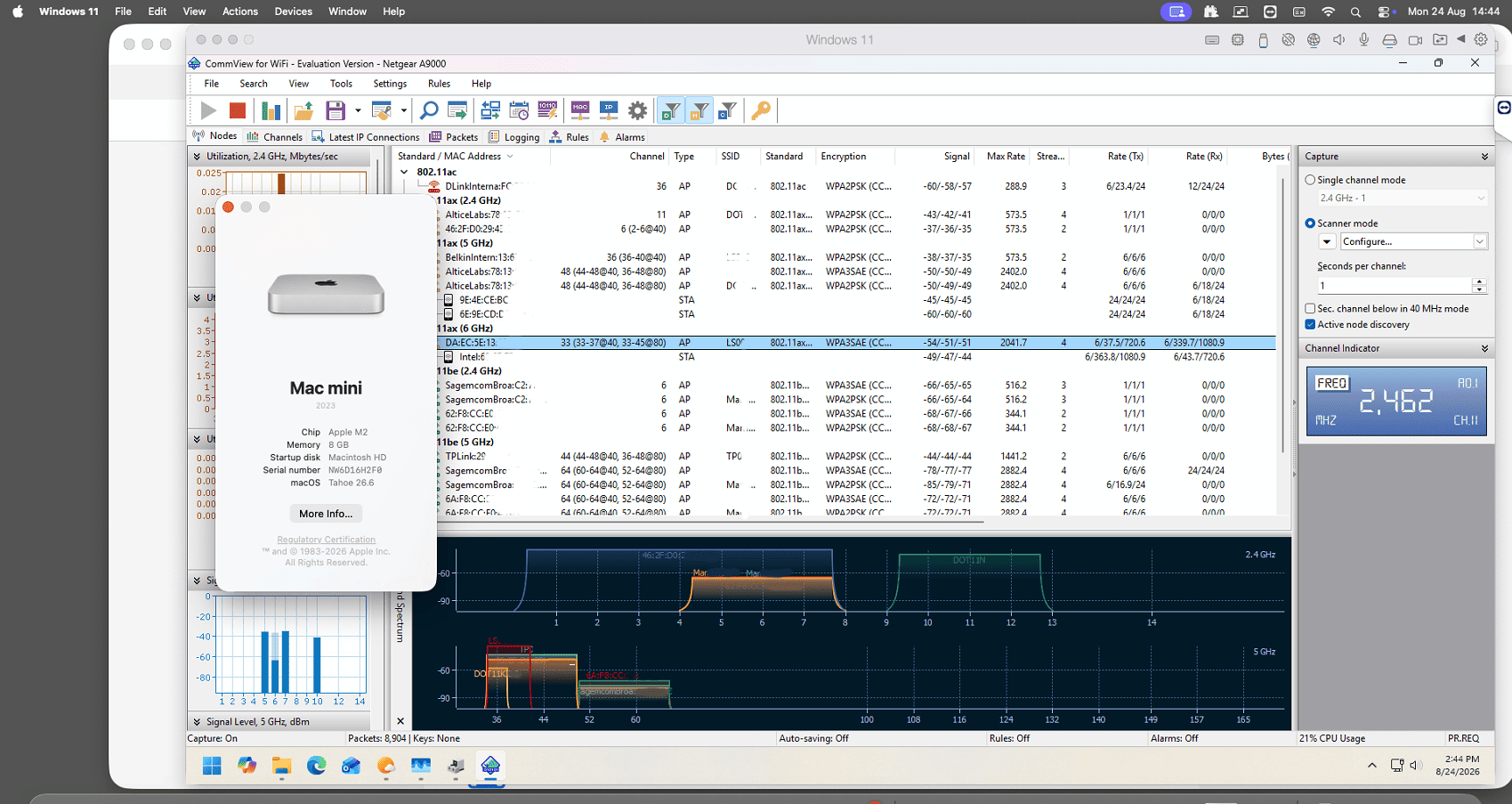Click the open capture file folder icon
The width and height of the screenshot is (1512, 804).
click(304, 110)
